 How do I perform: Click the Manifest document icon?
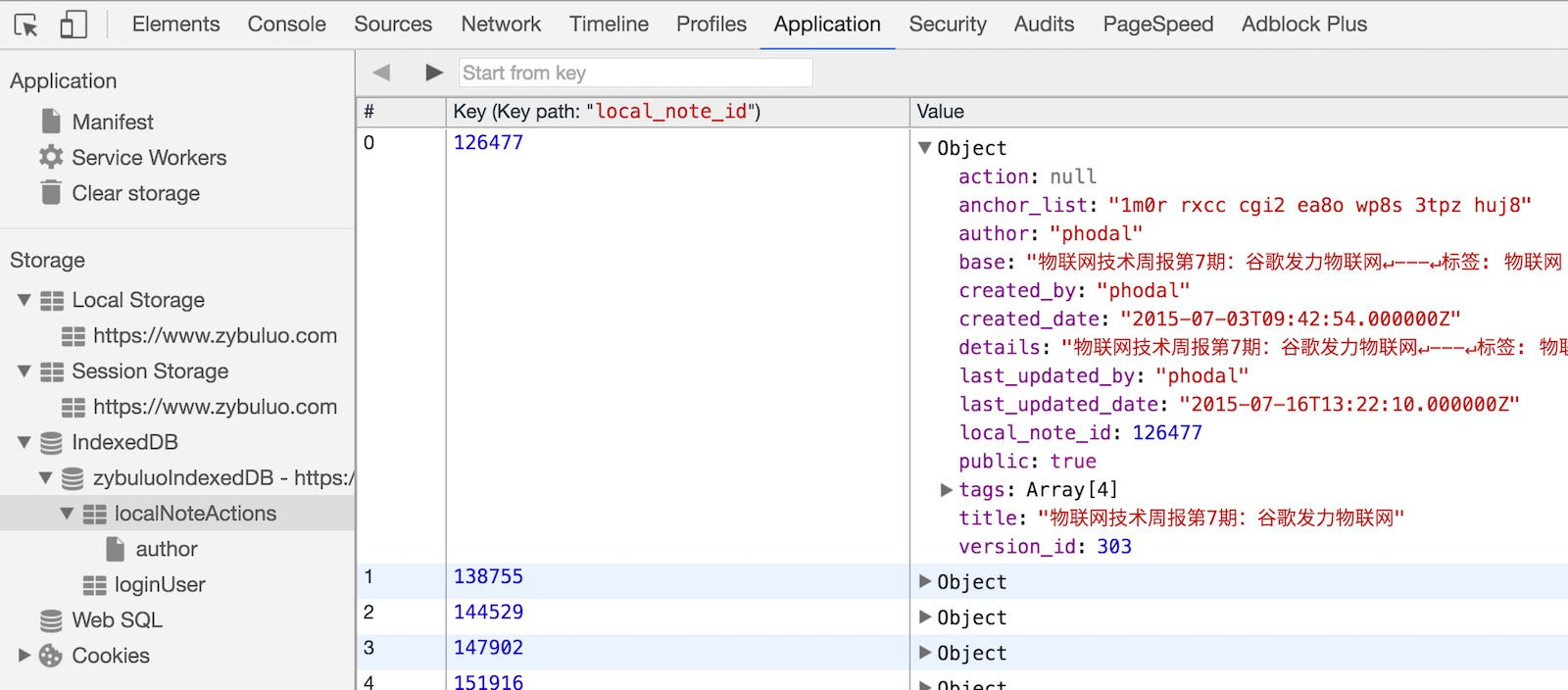[x=51, y=122]
